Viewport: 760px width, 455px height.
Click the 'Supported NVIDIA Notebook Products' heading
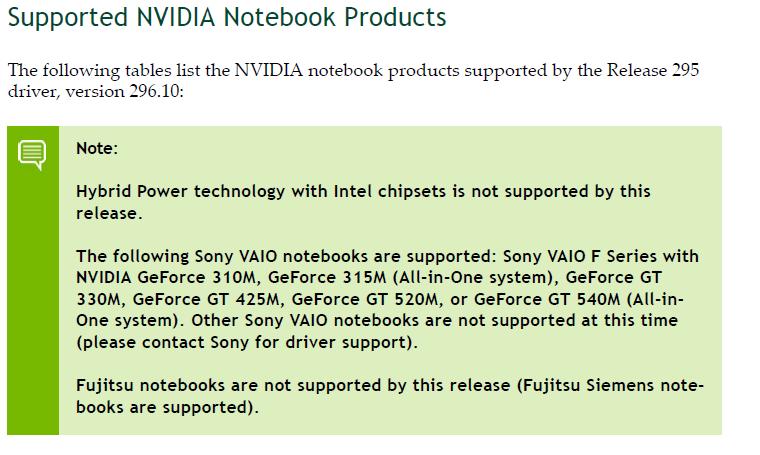(x=227, y=17)
